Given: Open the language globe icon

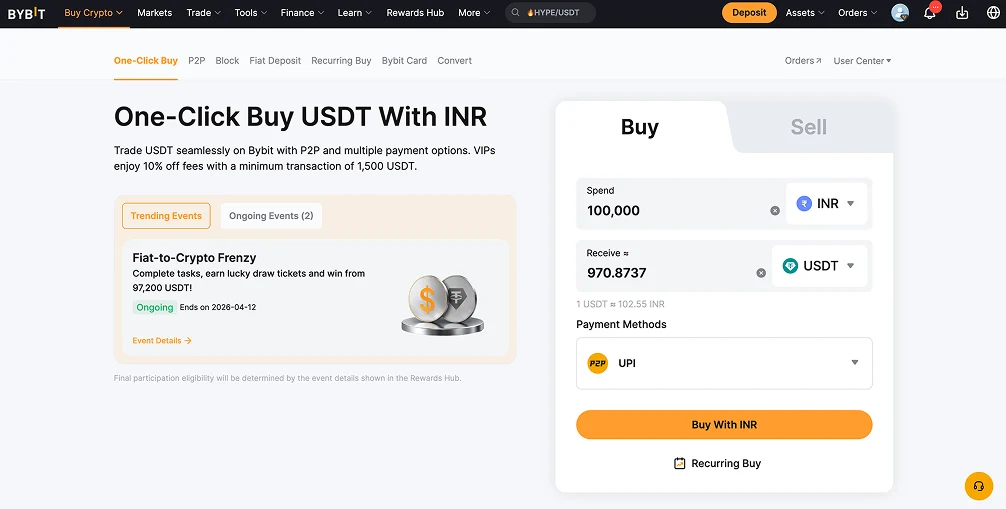Looking at the screenshot, I should (x=993, y=13).
